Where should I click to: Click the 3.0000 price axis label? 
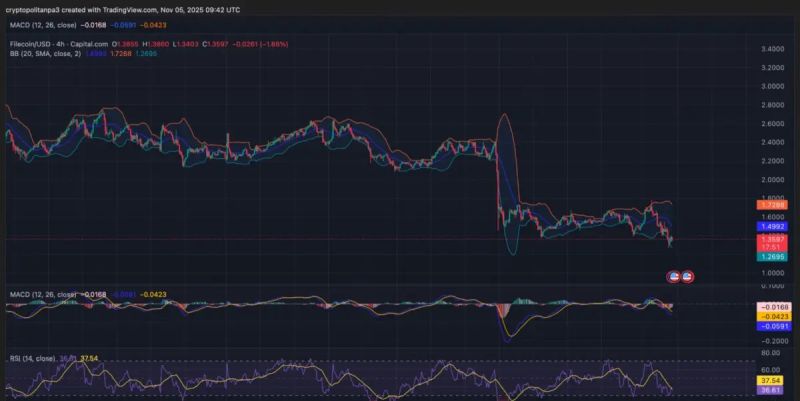772,86
